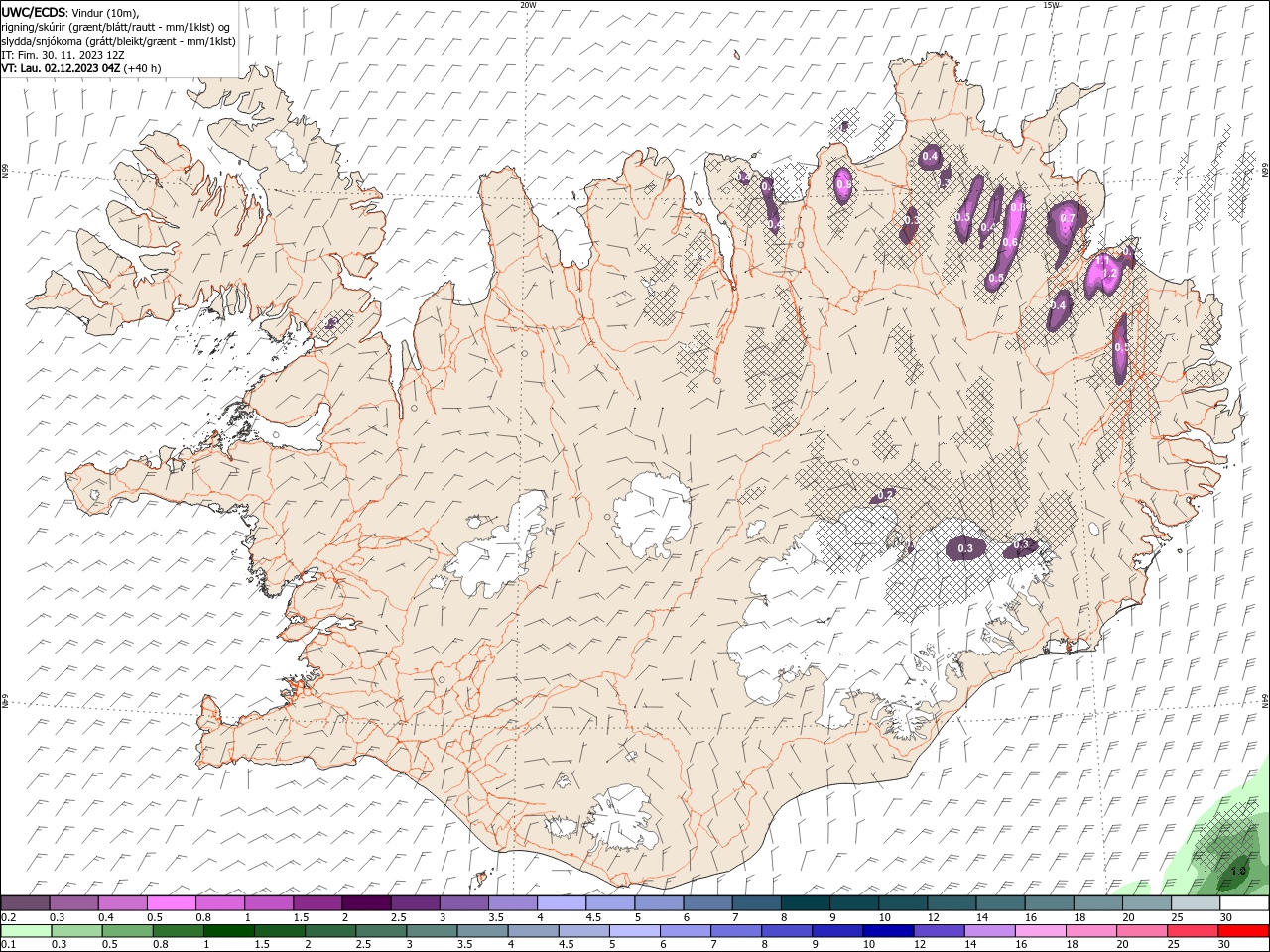Click the bright pink 0.5 swatch in top legend
Image resolution: width=1270 pixels, height=952 pixels.
tap(172, 903)
